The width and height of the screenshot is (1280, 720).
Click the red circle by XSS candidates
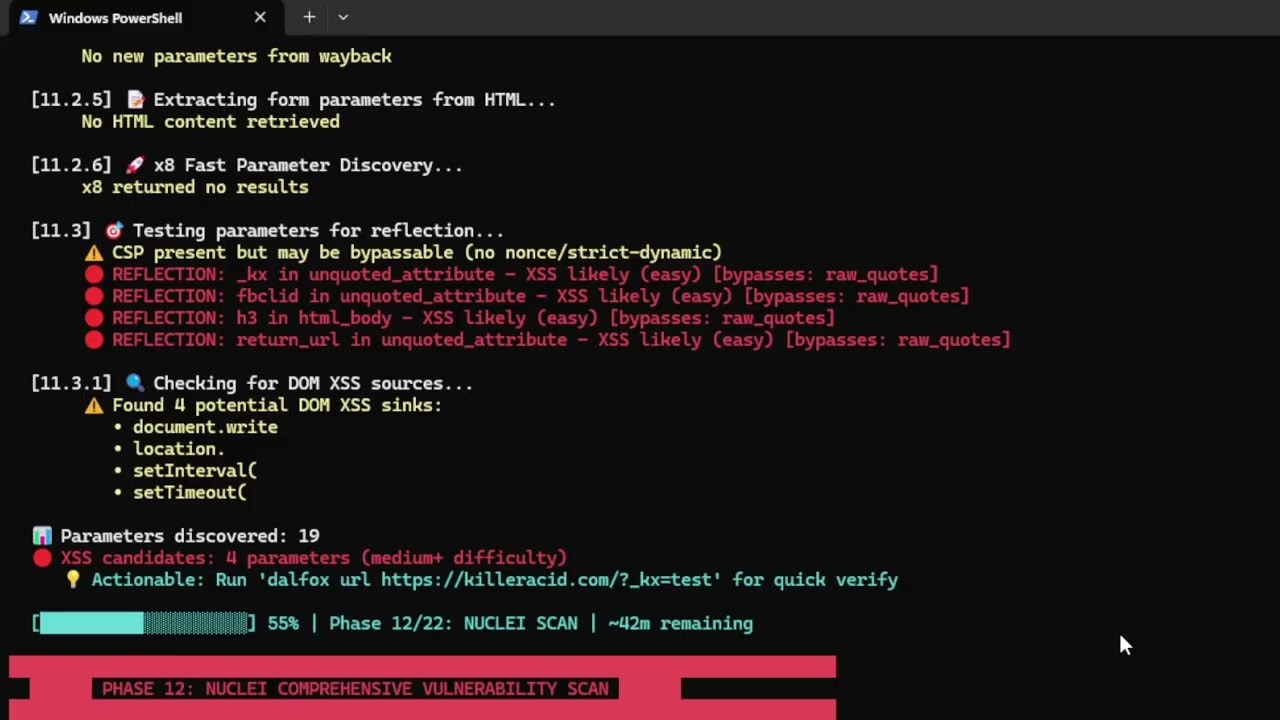[x=42, y=558]
